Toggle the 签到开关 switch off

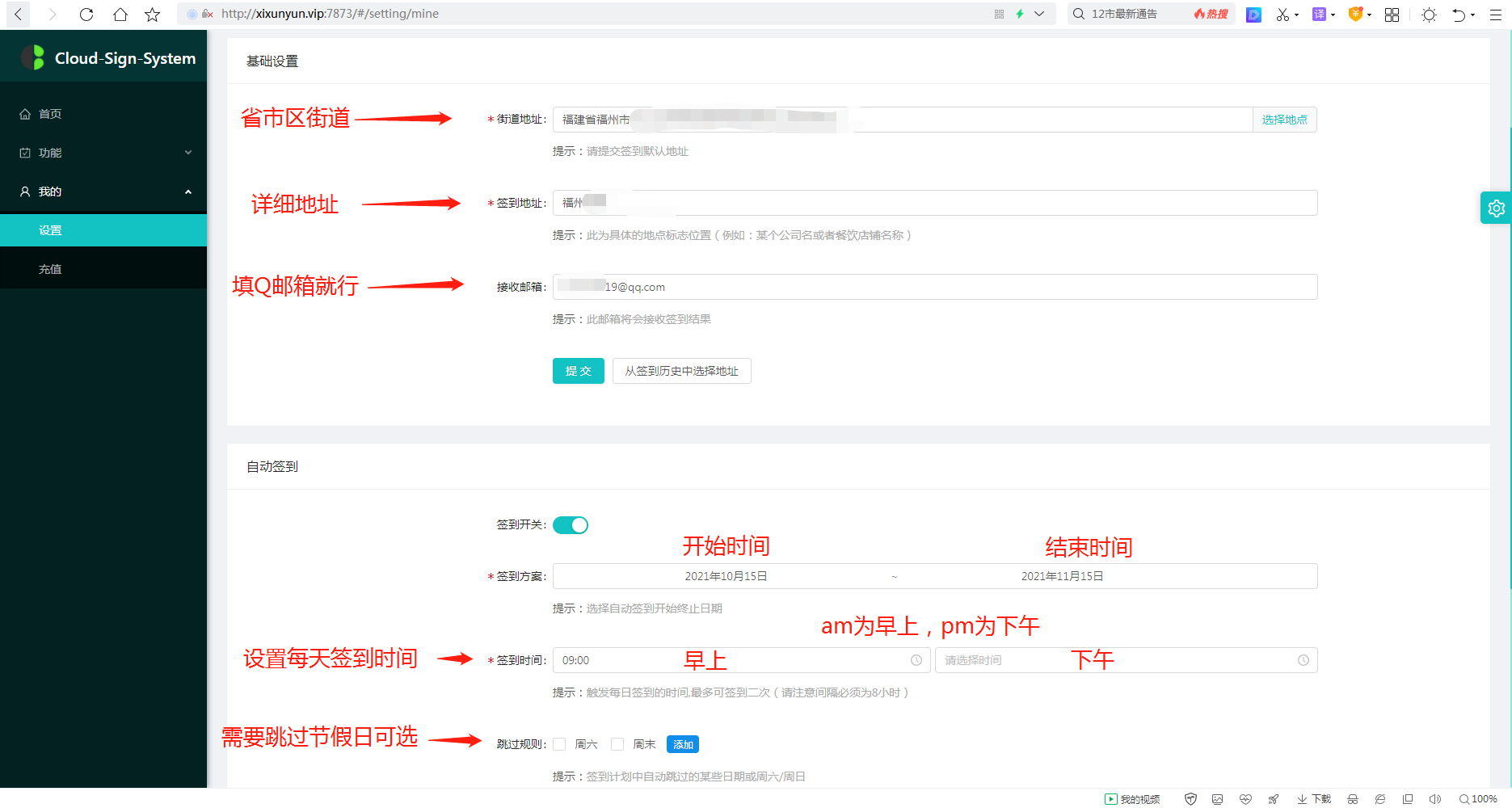(571, 525)
